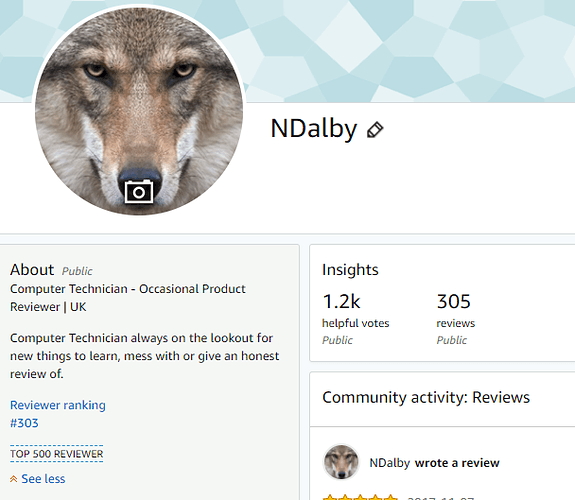Open the Reviewer ranking link
Screen dimensions: 575x500
58,405
